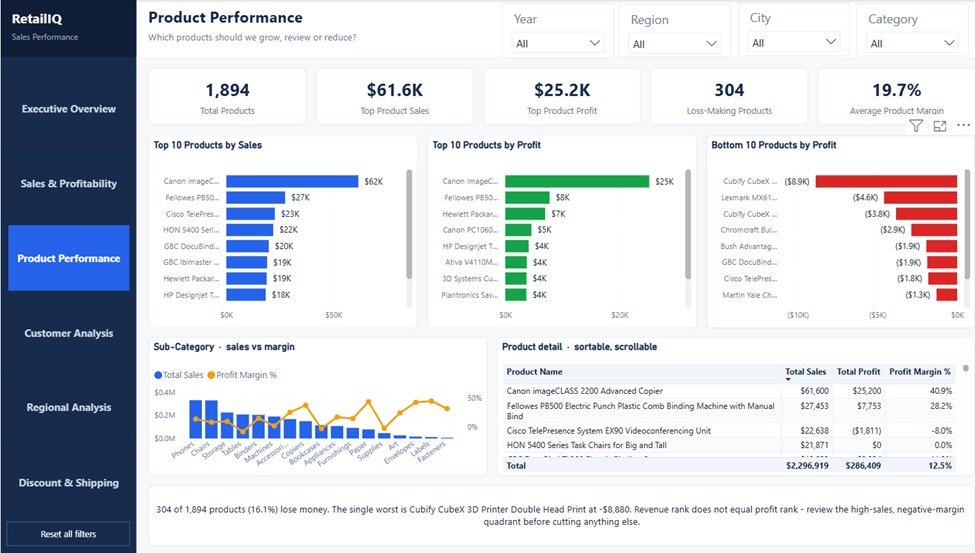Click scrollbar of Top 10 Products by Profit

click(x=688, y=224)
